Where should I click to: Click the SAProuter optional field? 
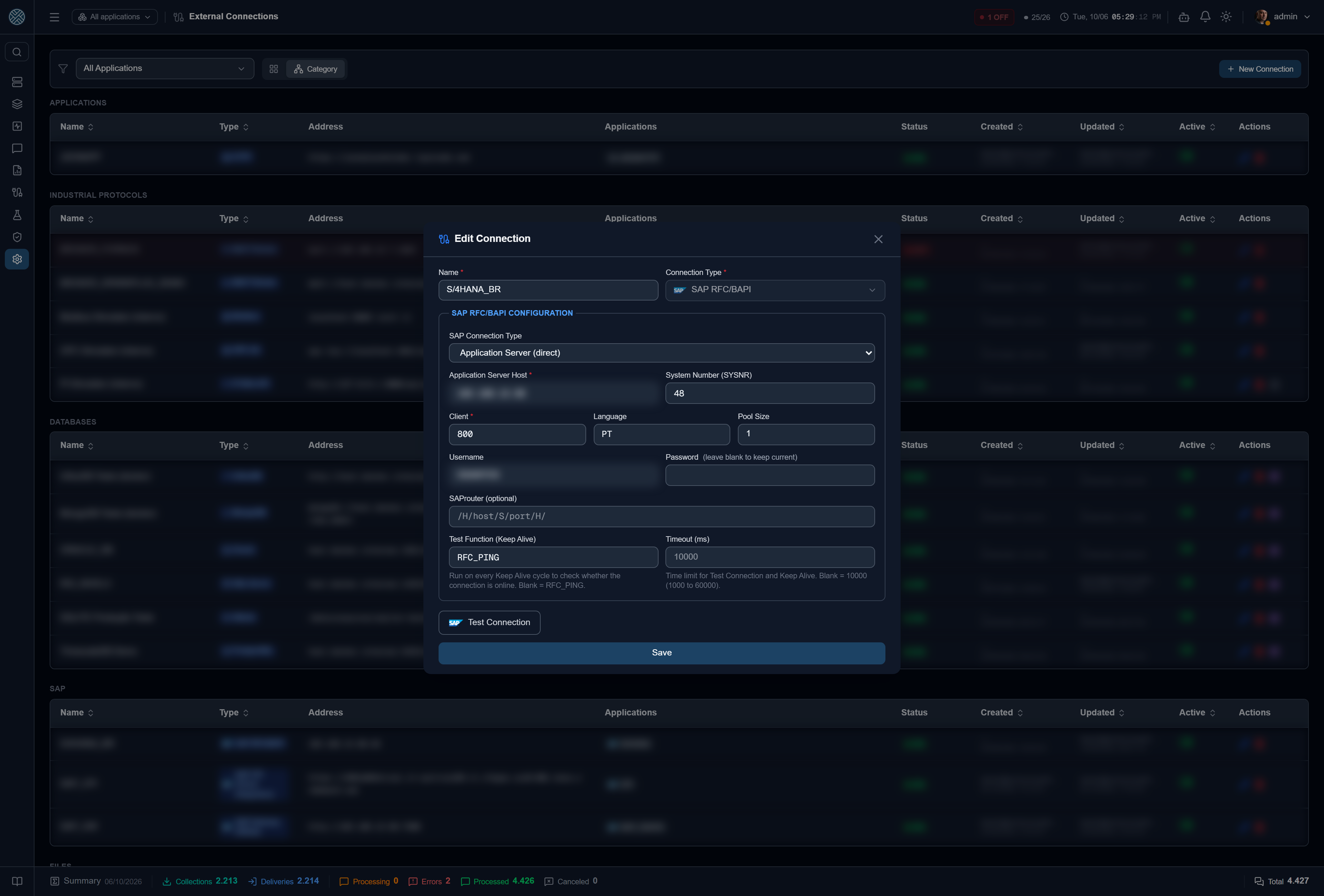point(661,516)
